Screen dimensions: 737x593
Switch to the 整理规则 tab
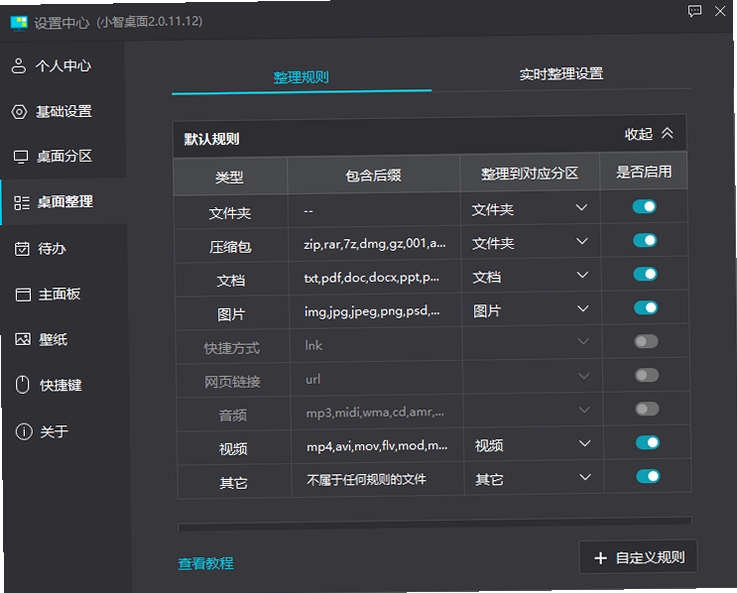[x=301, y=78]
